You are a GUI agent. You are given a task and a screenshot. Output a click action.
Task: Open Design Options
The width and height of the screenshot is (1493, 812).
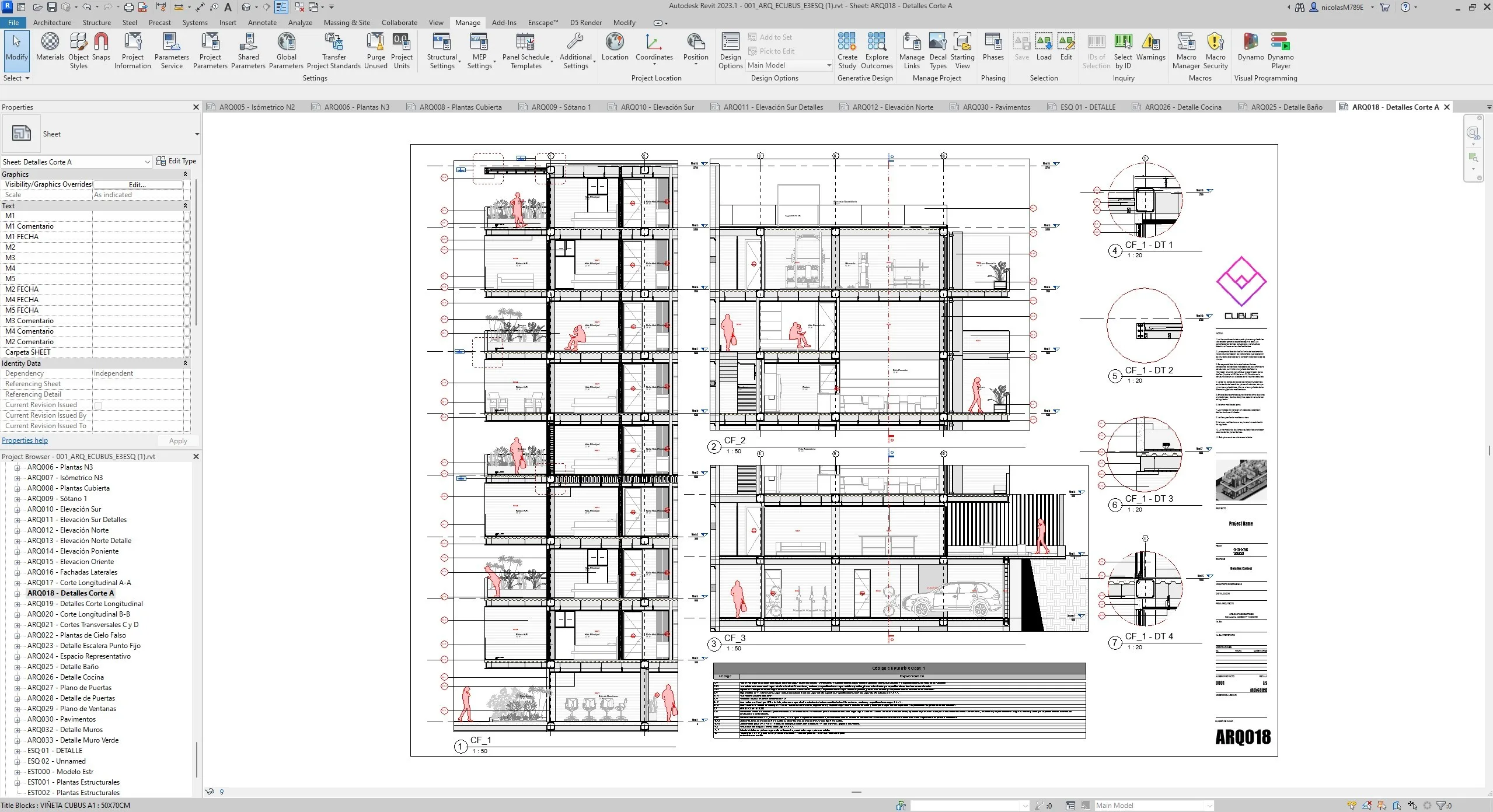(730, 51)
